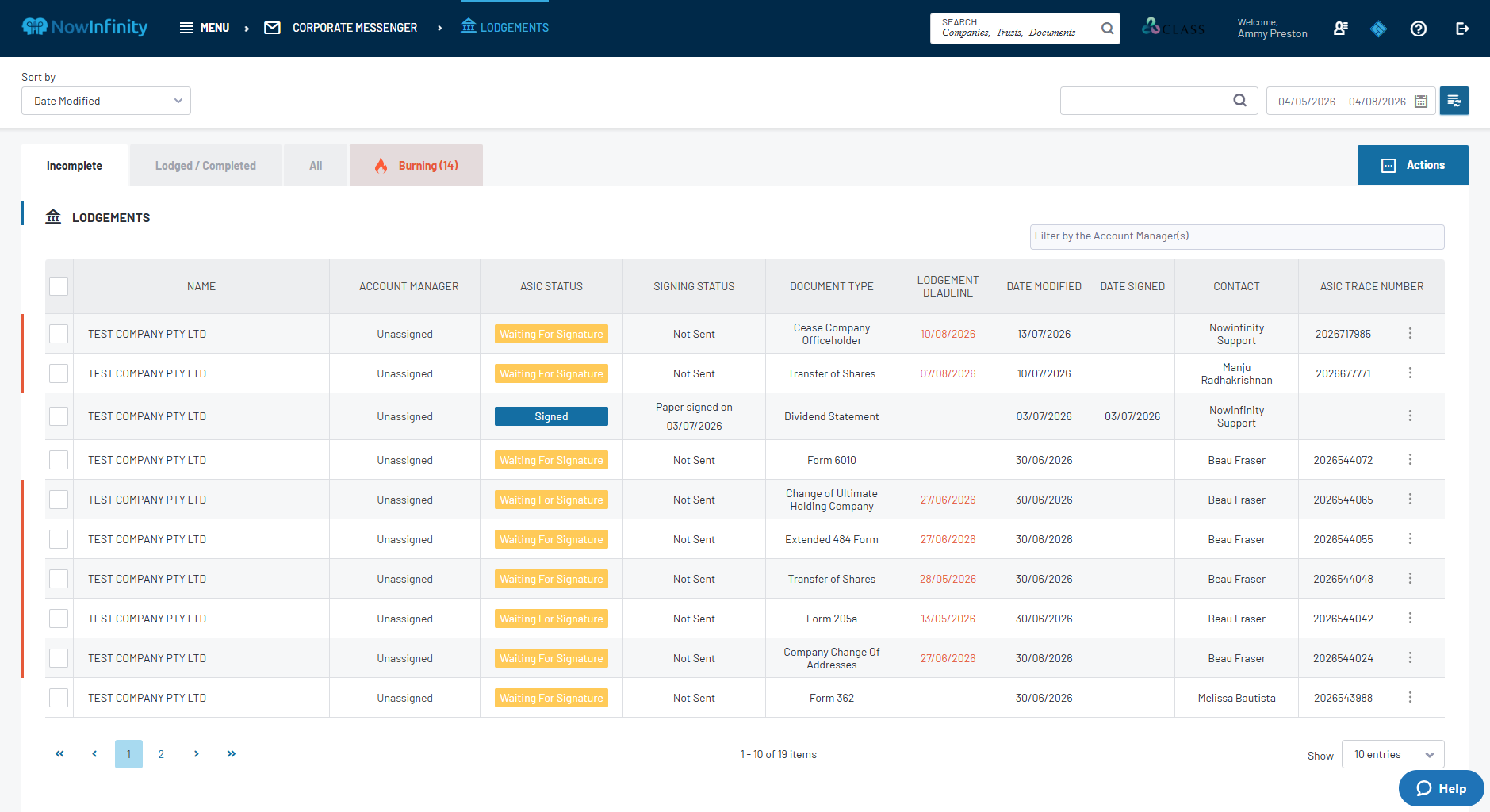Tick the select-all checkbox in the table header
The image size is (1490, 812).
(59, 286)
